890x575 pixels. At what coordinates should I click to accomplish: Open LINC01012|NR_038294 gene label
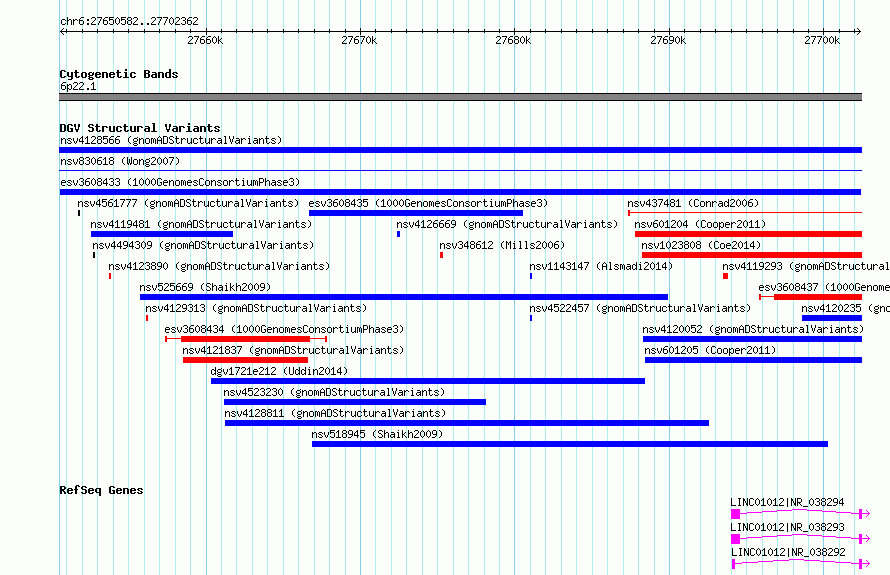click(x=787, y=502)
